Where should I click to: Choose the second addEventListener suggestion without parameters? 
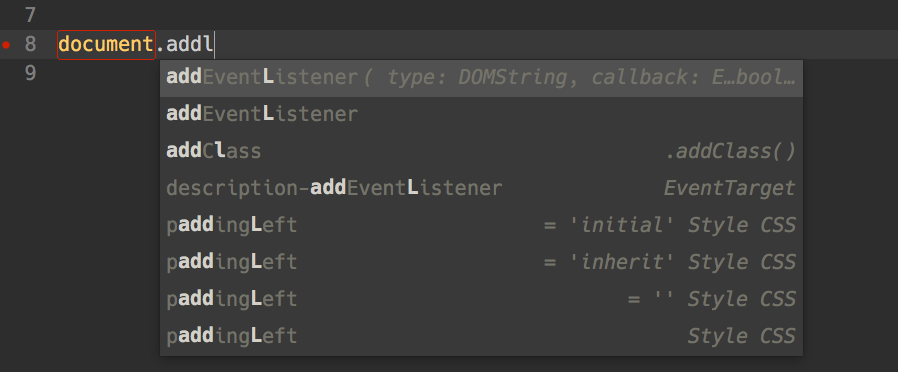click(481, 115)
